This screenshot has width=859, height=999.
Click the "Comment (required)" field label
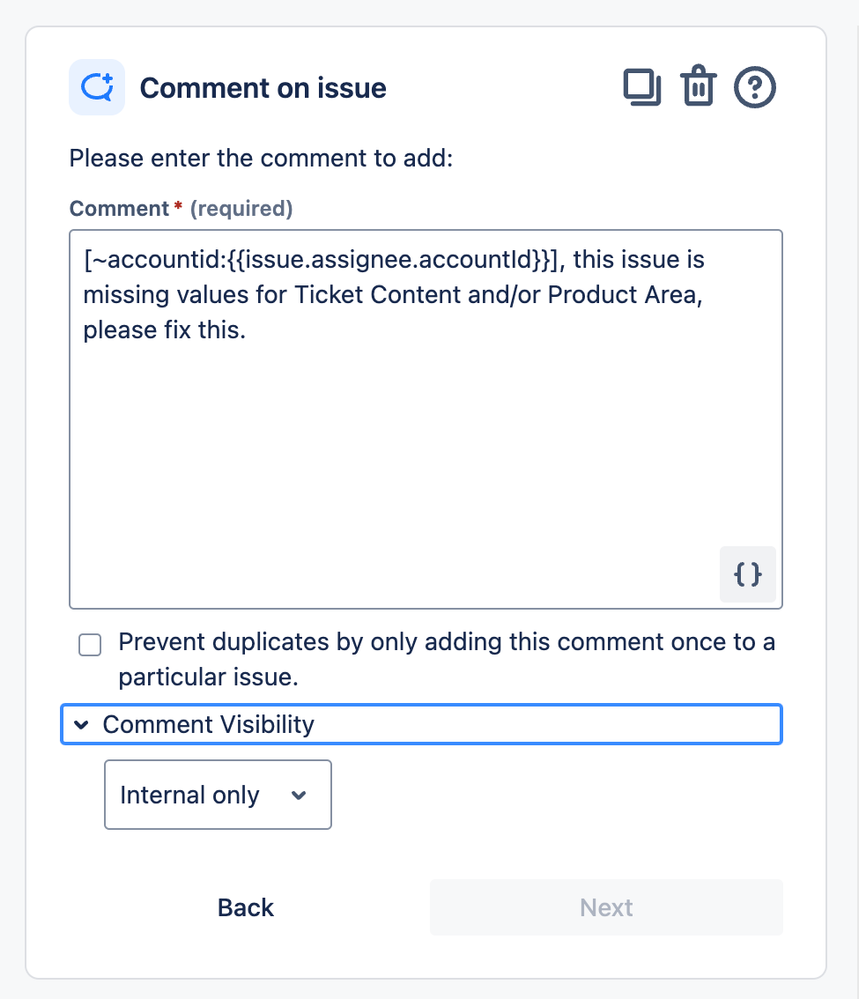181,208
